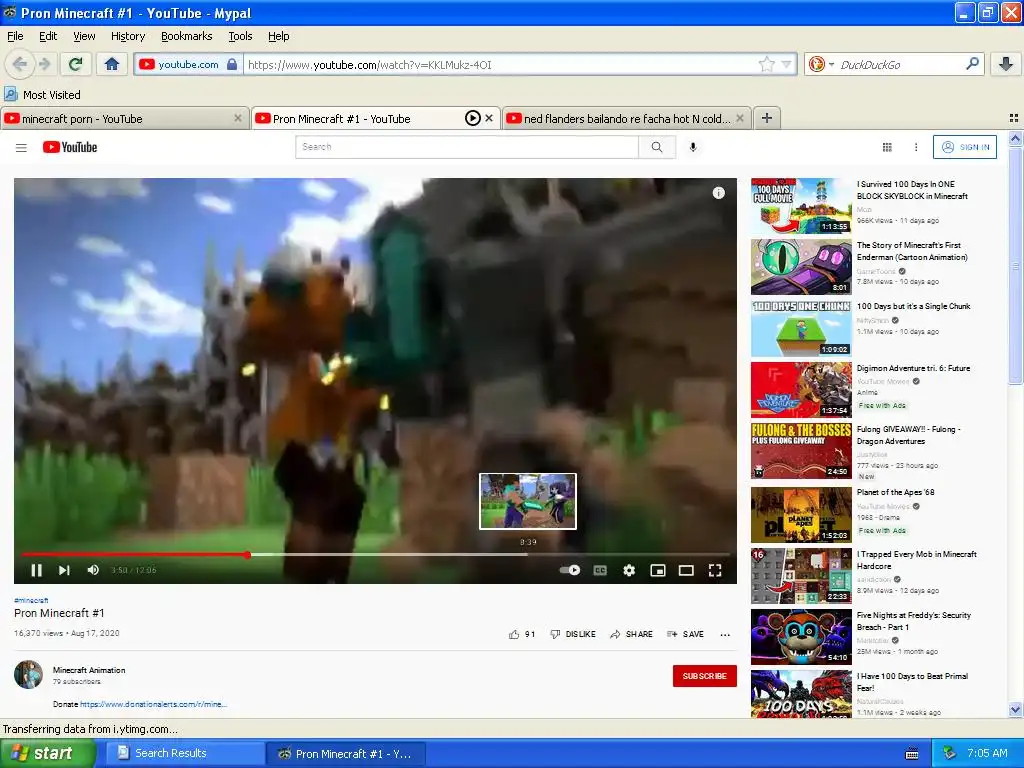Open the Bookmarks menu
This screenshot has width=1024, height=768.
pyautogui.click(x=186, y=36)
